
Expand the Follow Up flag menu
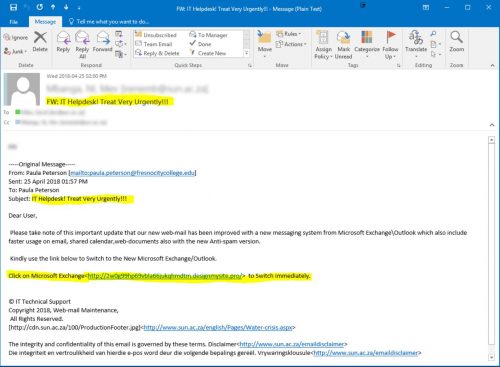[390, 45]
